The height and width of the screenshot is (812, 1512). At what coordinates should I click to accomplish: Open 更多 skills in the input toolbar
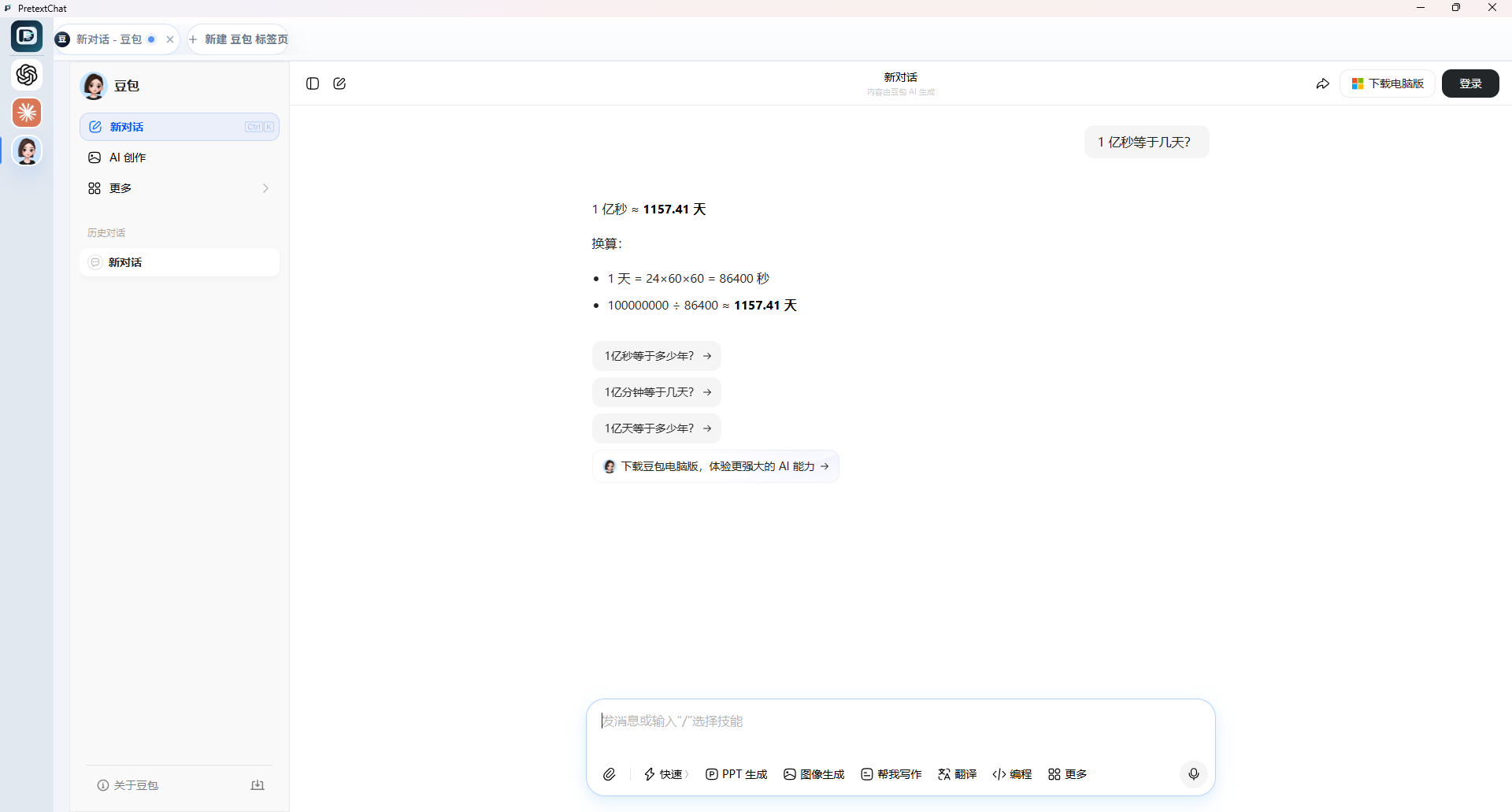coord(1066,774)
